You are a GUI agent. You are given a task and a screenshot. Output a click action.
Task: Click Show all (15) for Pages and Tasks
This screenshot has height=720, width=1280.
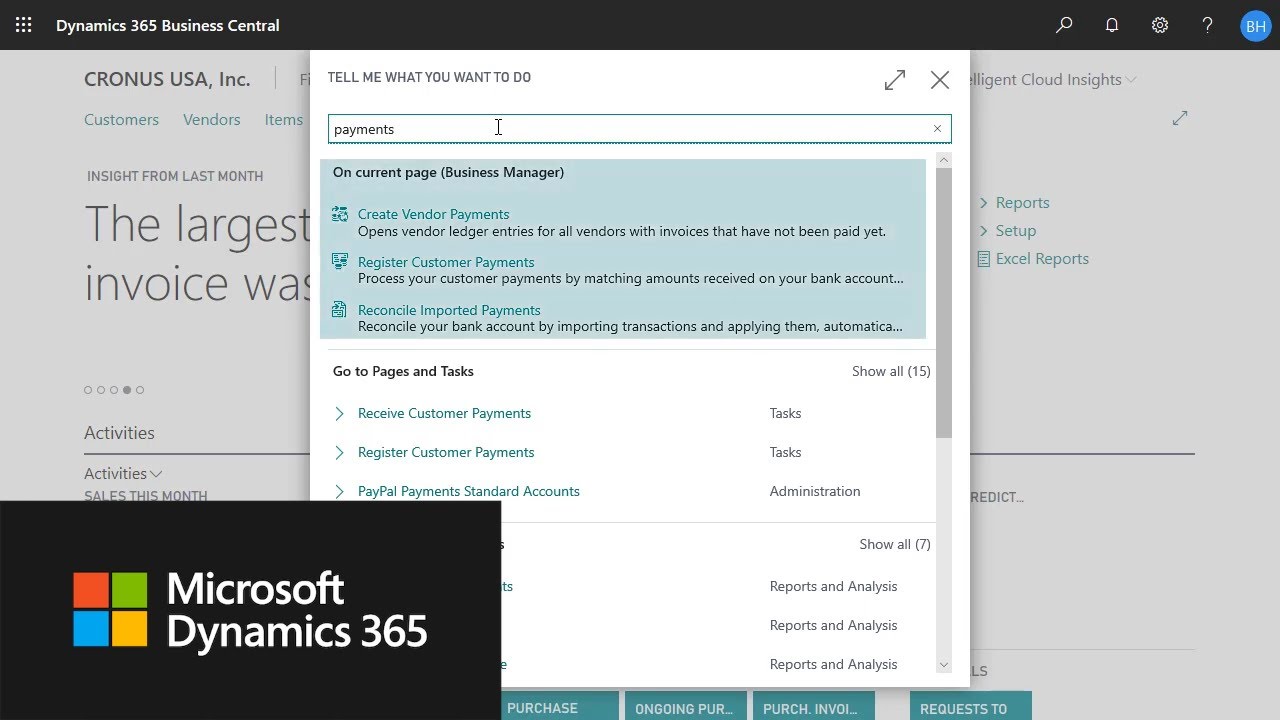pyautogui.click(x=890, y=371)
